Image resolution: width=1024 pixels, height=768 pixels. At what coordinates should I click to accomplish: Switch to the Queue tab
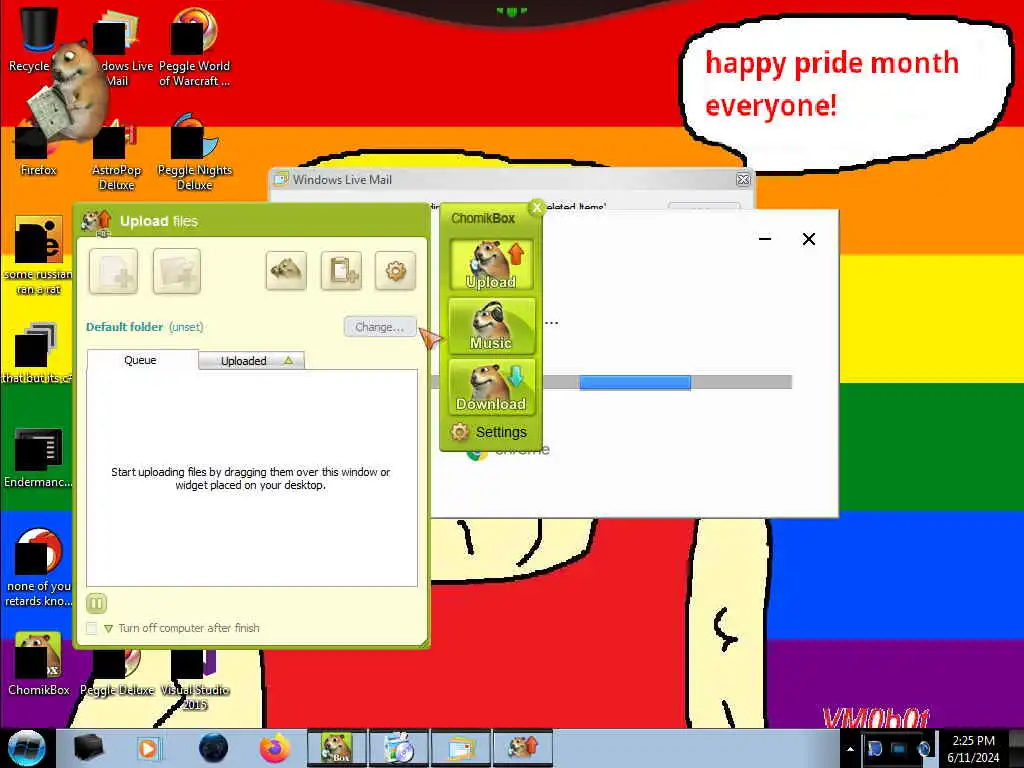click(142, 360)
